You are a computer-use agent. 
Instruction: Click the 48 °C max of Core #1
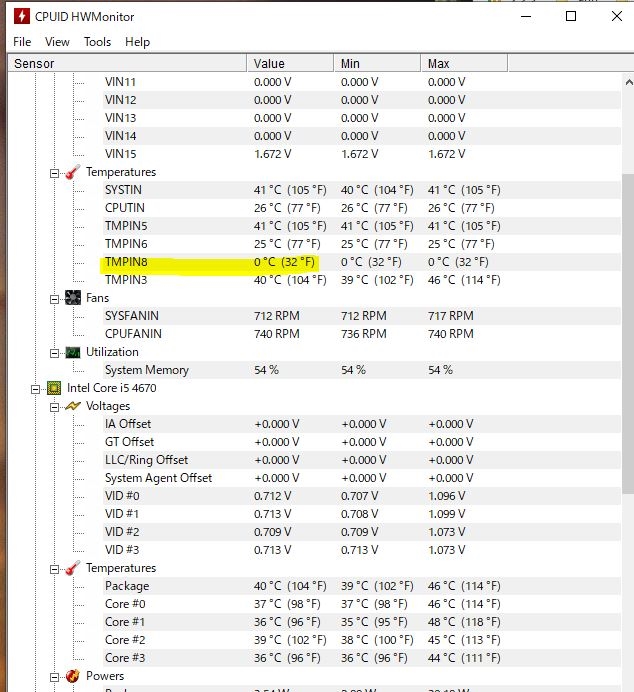point(464,622)
